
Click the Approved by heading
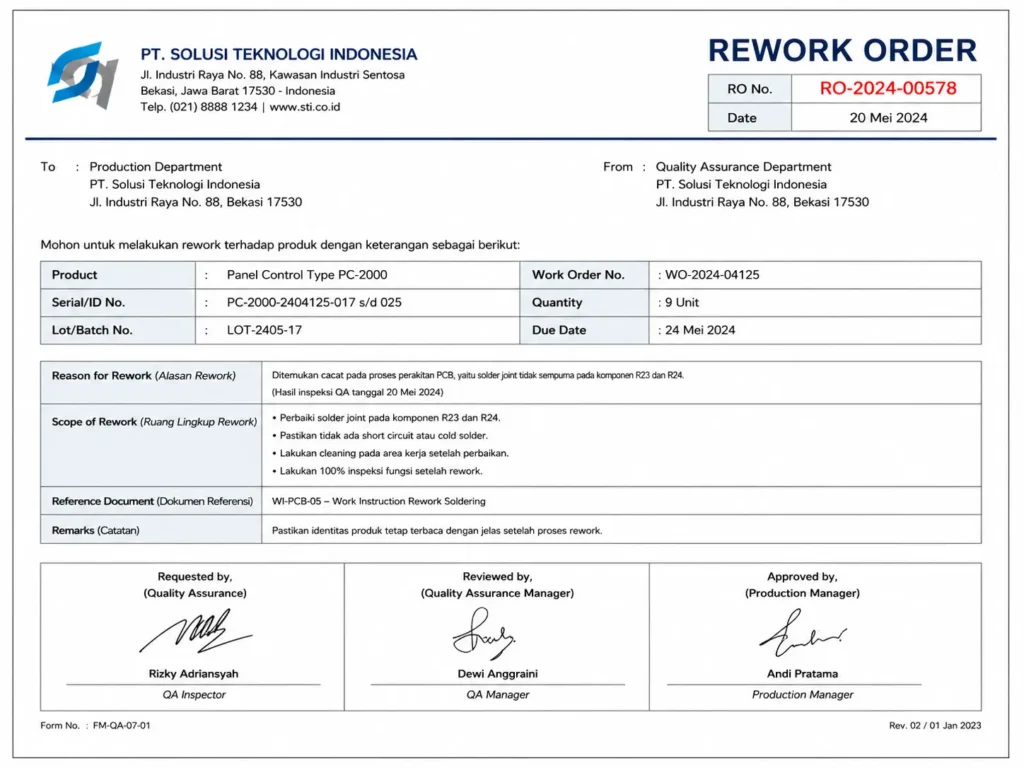802,577
